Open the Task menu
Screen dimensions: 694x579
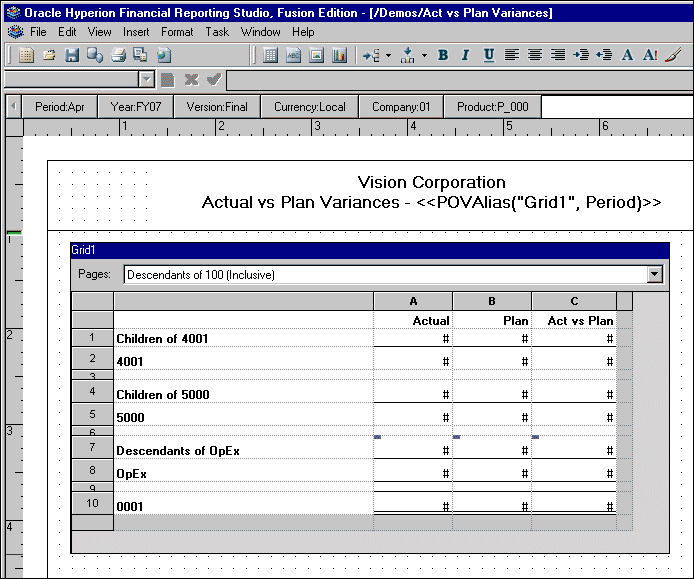tap(217, 32)
